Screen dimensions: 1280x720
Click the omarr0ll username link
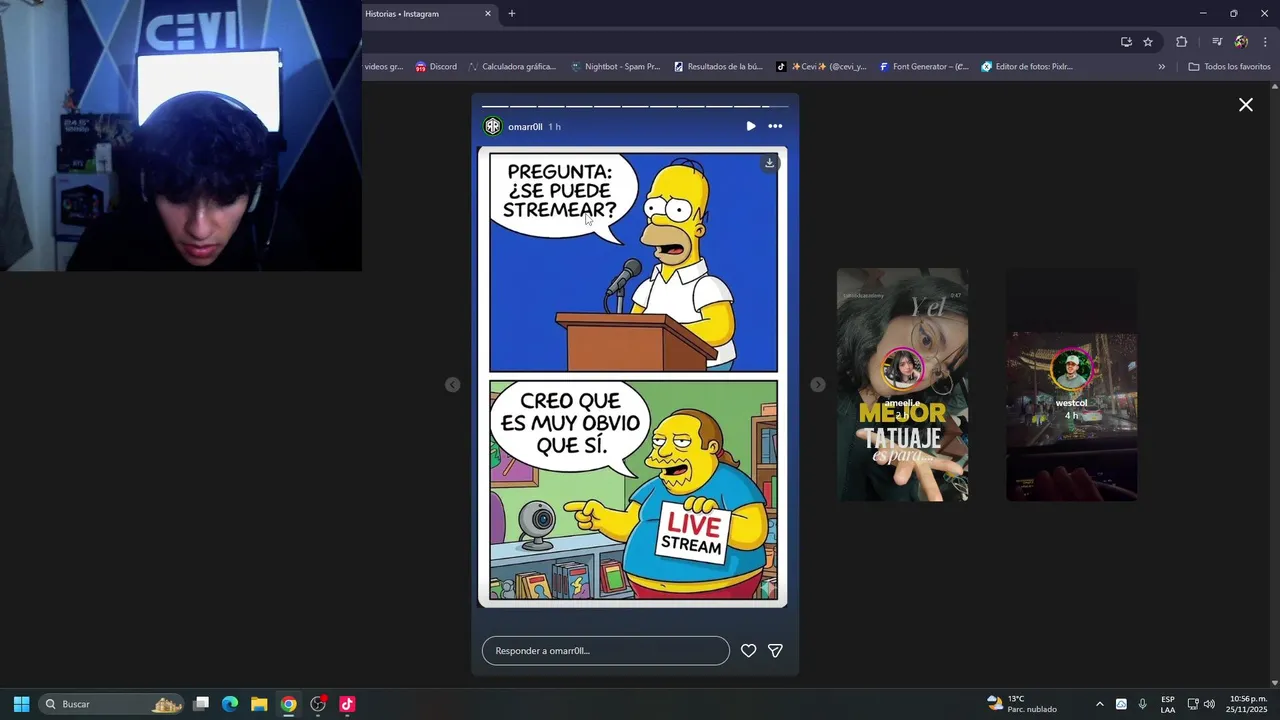pyautogui.click(x=525, y=127)
